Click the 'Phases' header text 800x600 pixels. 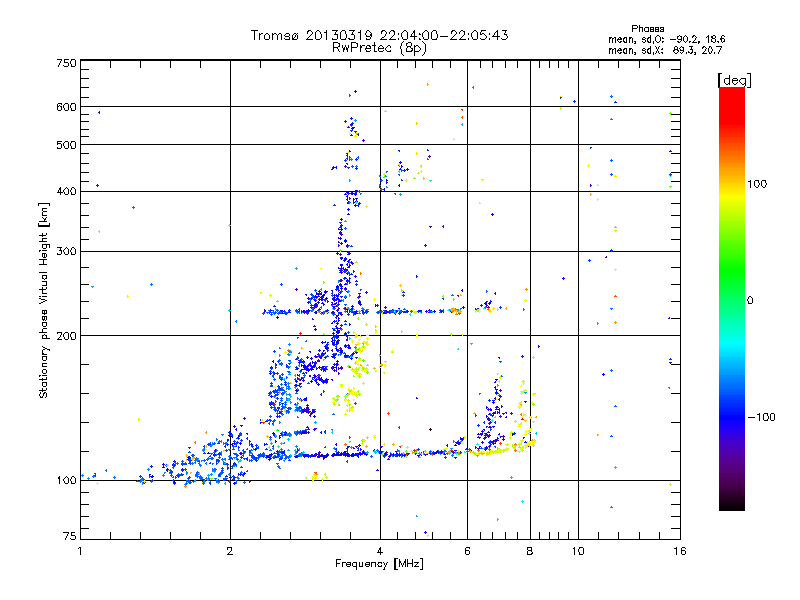click(x=647, y=29)
